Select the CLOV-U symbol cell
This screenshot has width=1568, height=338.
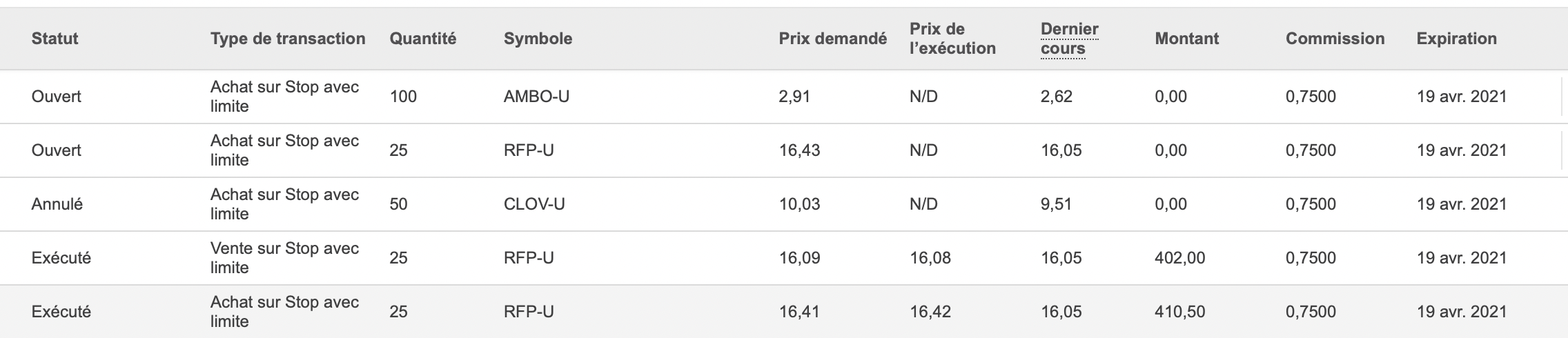pos(534,204)
